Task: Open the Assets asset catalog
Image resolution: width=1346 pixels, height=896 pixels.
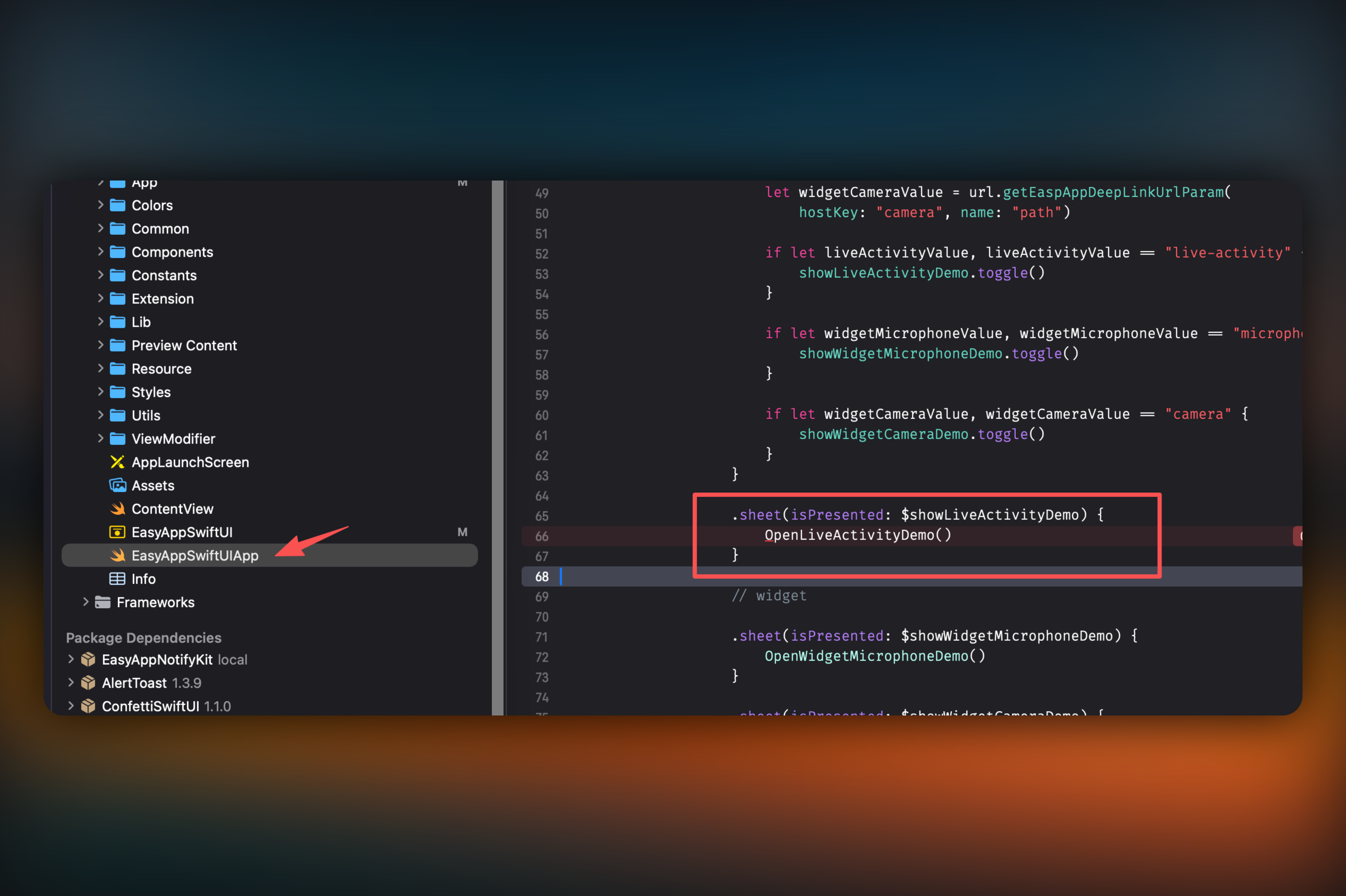Action: coord(153,485)
